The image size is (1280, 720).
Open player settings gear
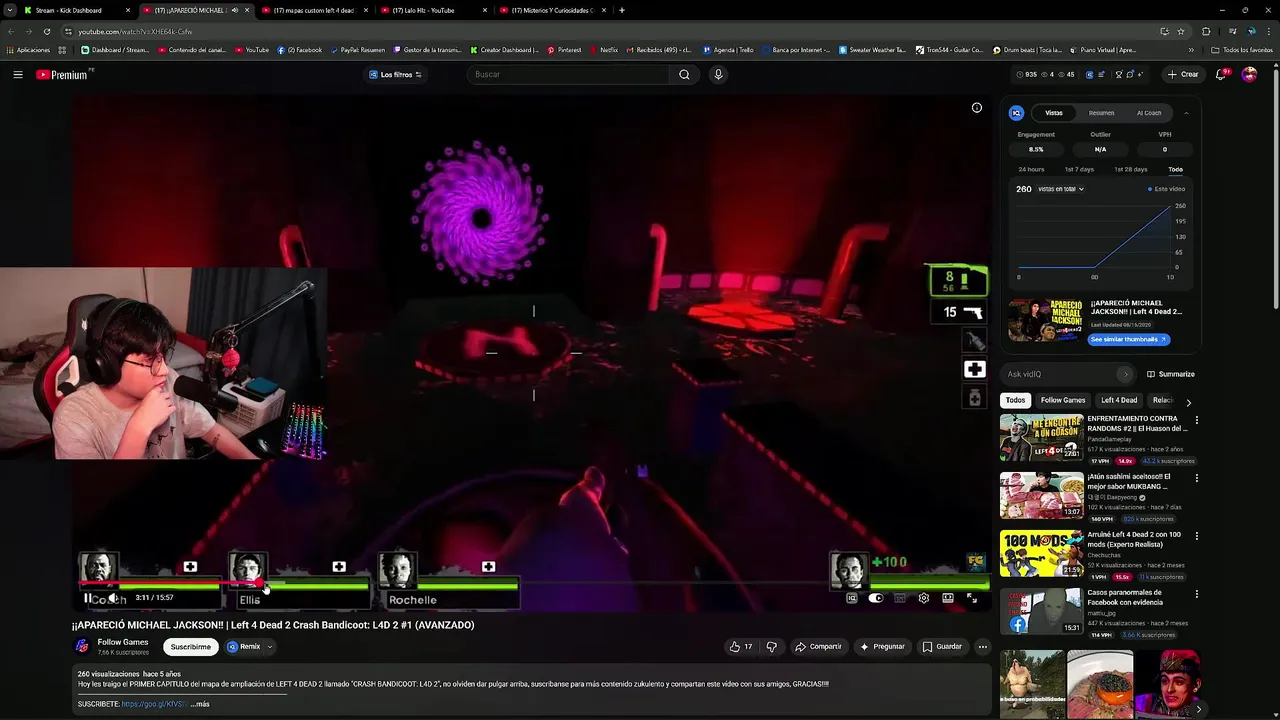click(x=924, y=598)
